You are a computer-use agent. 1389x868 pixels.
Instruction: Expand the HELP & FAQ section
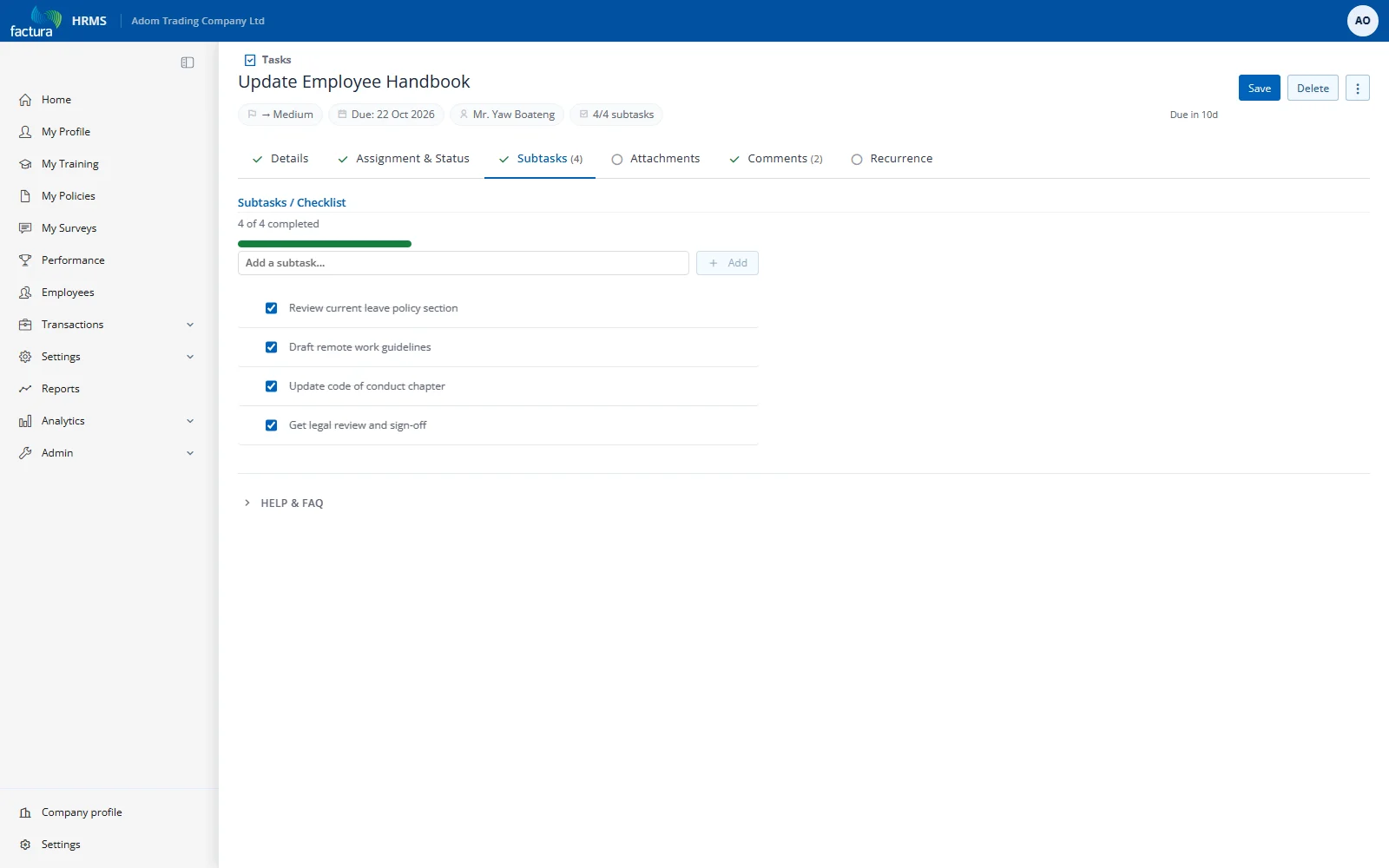[x=284, y=503]
